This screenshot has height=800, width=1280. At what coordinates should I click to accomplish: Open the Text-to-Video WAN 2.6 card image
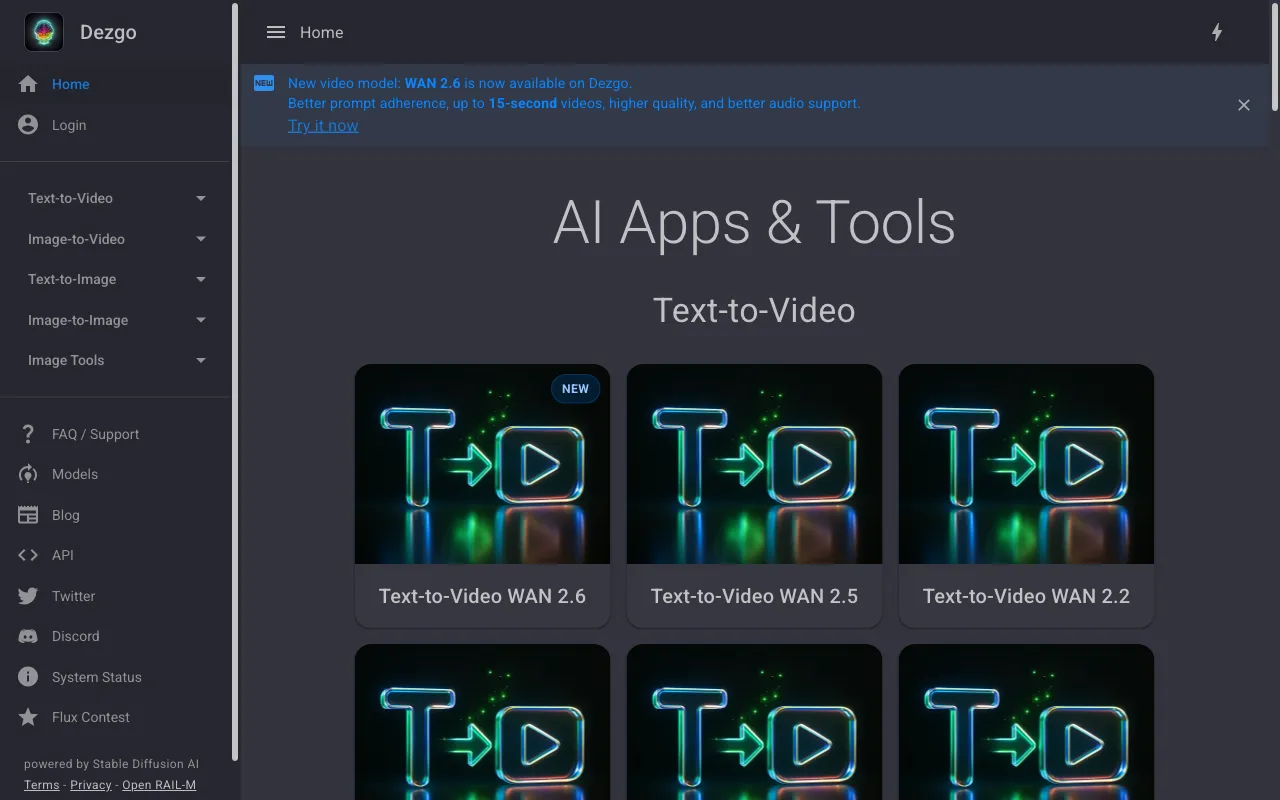[x=482, y=464]
